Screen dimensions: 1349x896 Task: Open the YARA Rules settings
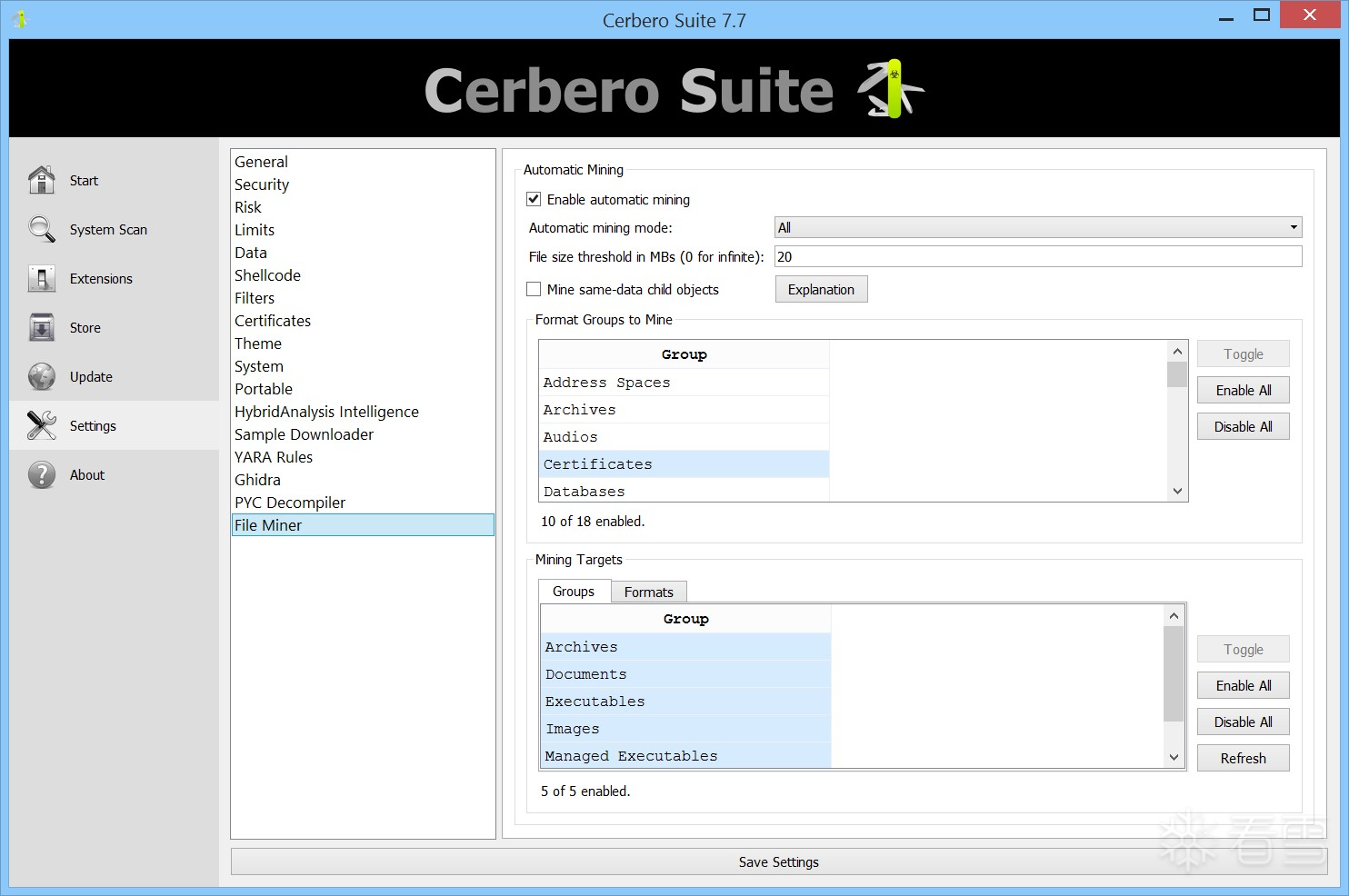click(363, 457)
